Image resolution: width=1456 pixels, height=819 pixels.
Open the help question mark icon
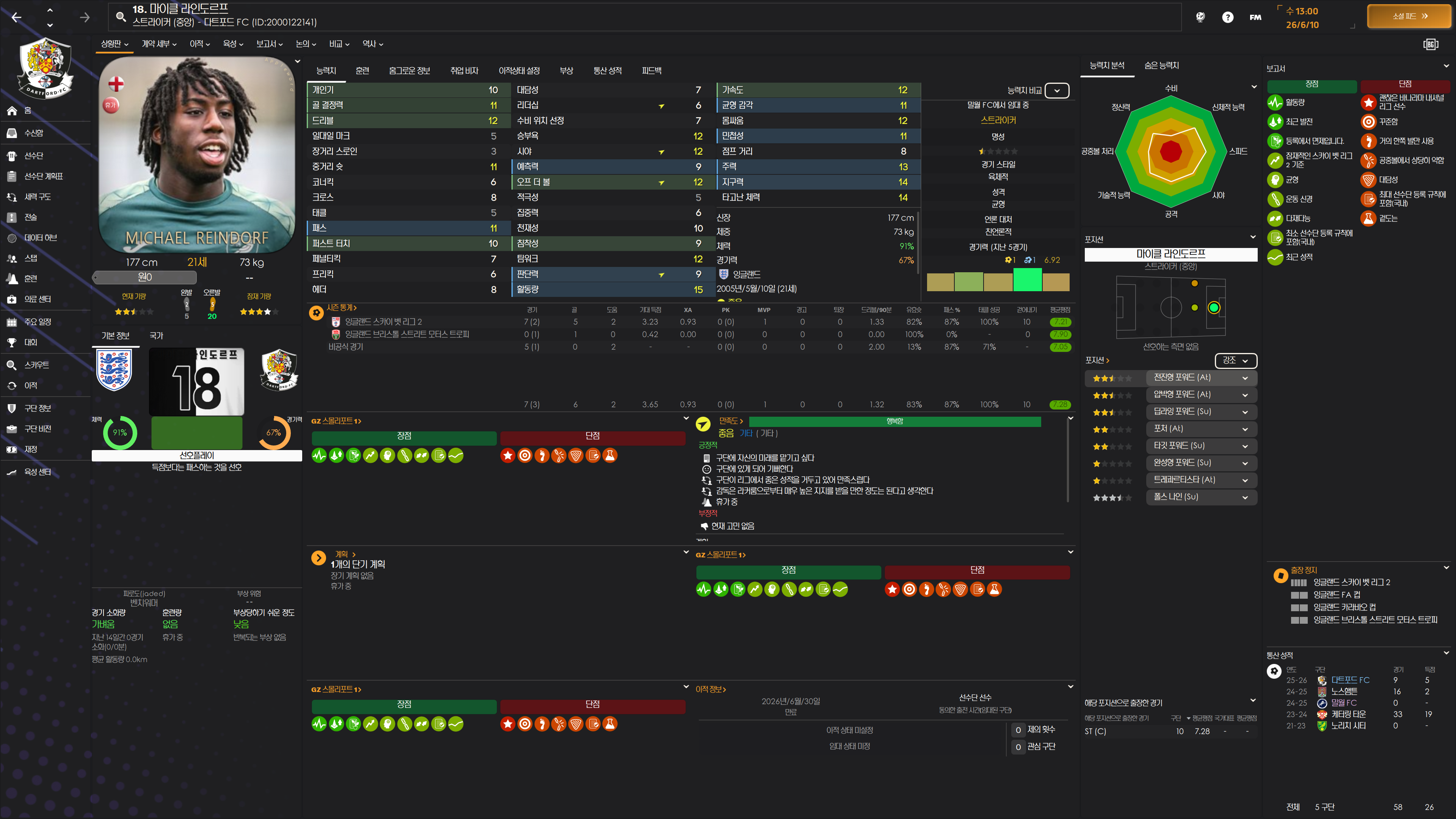pos(1227,17)
